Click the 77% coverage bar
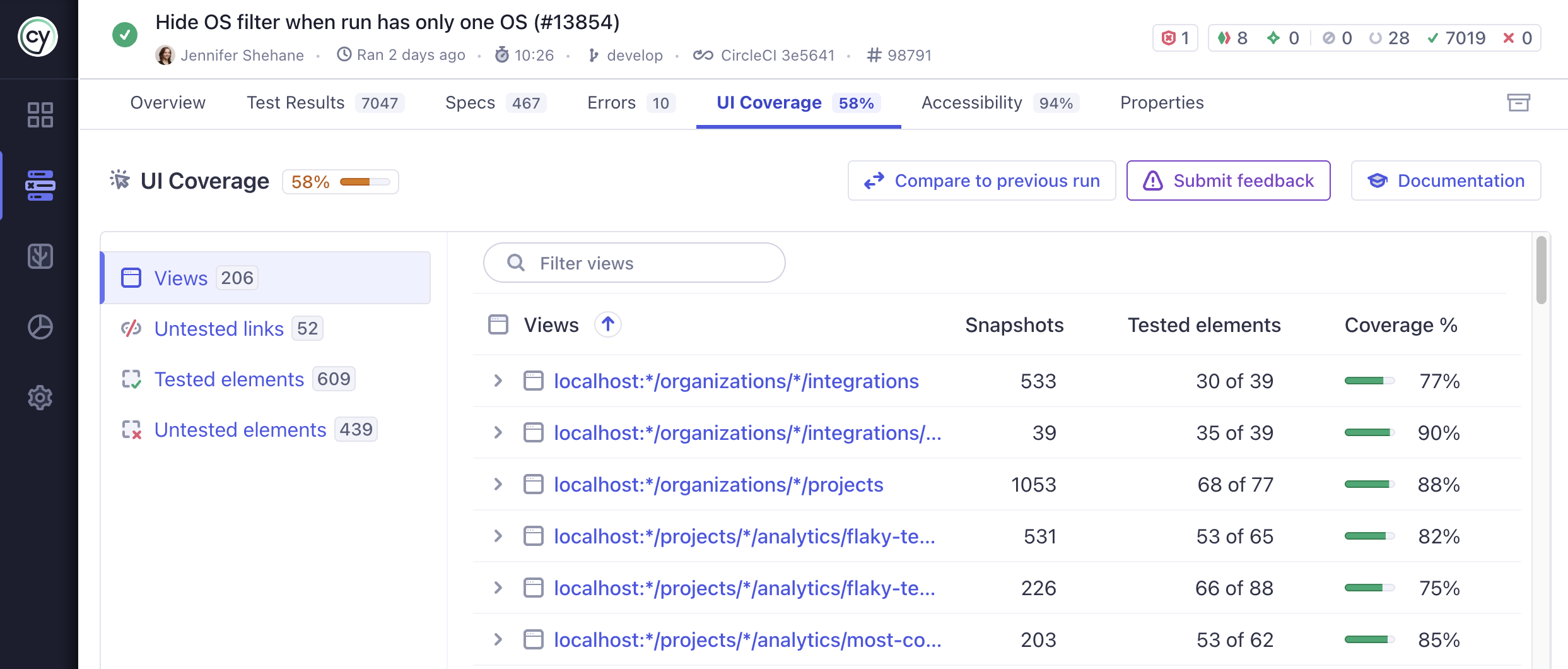 pos(1369,381)
